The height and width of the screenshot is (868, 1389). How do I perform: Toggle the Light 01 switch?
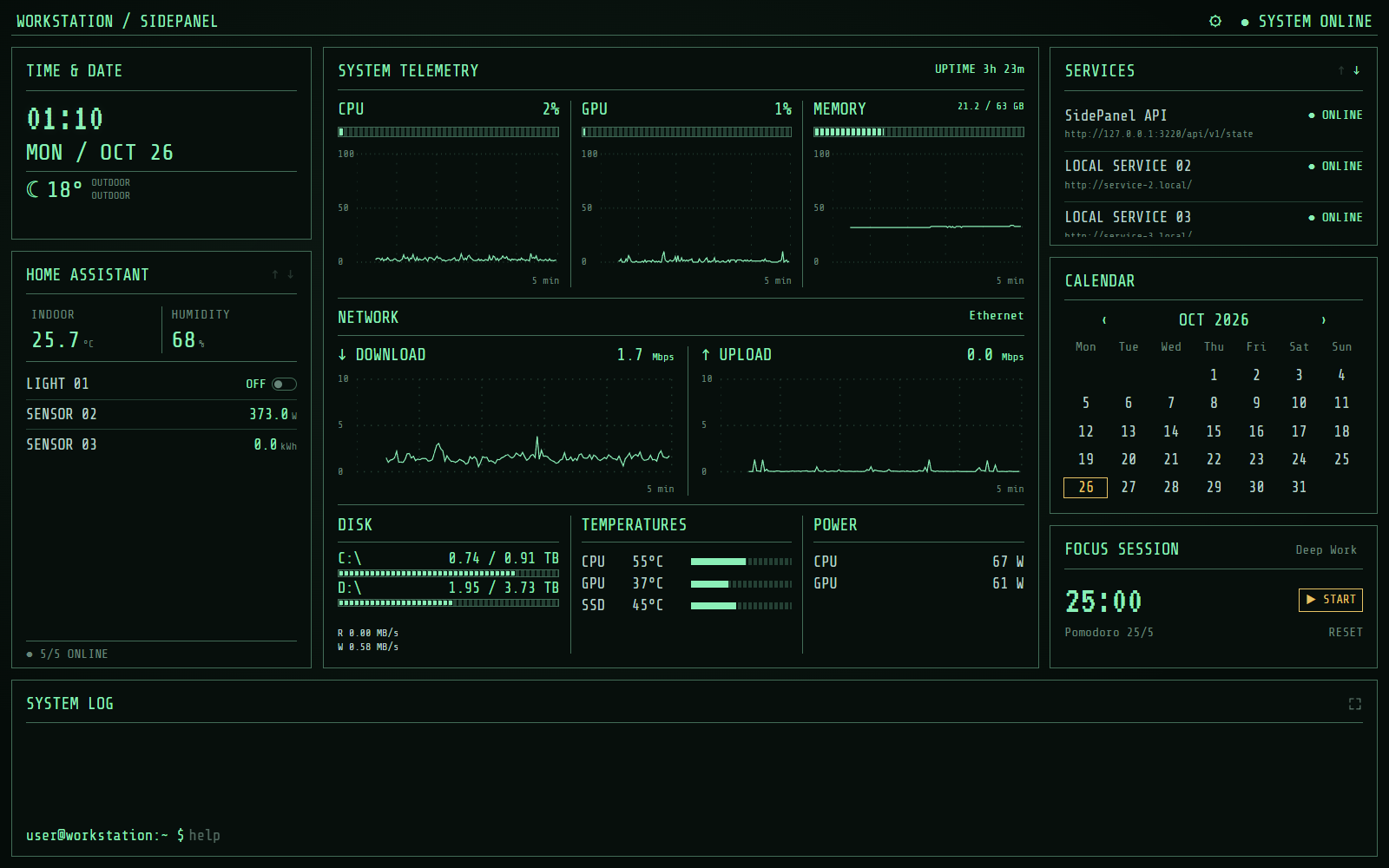click(x=284, y=384)
